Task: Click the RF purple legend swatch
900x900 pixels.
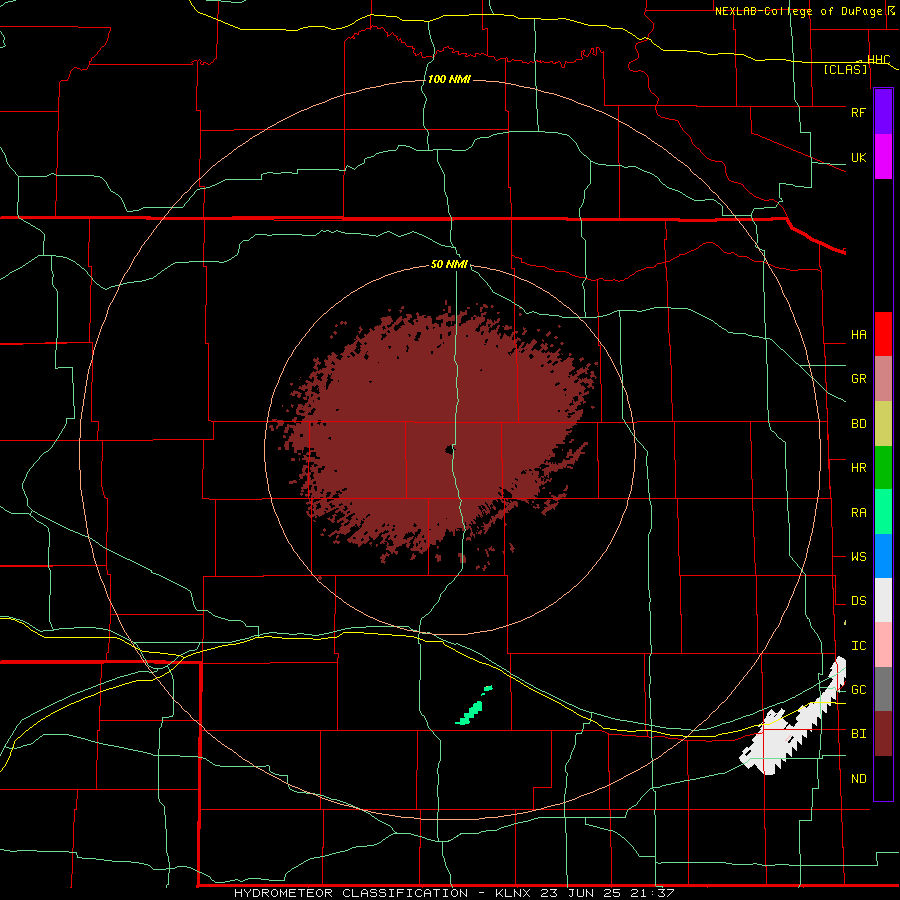Action: 883,112
